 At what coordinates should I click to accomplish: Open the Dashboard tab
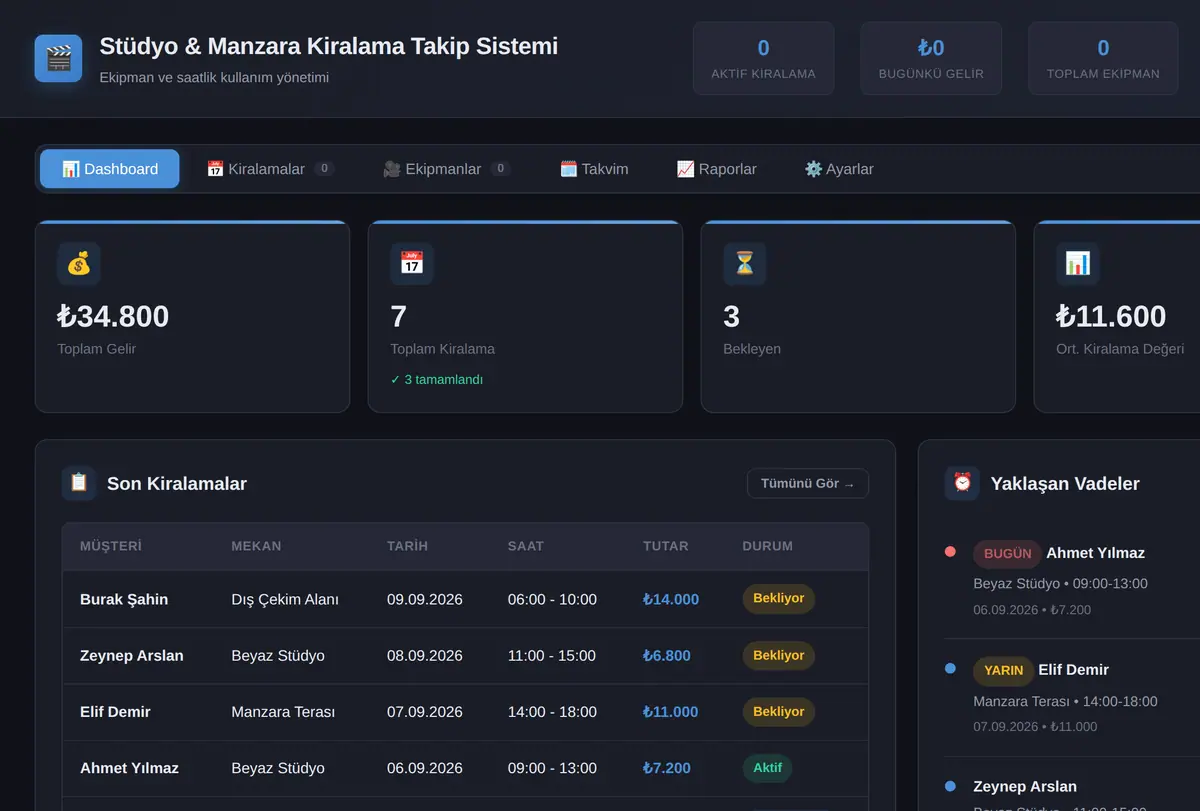pos(110,169)
